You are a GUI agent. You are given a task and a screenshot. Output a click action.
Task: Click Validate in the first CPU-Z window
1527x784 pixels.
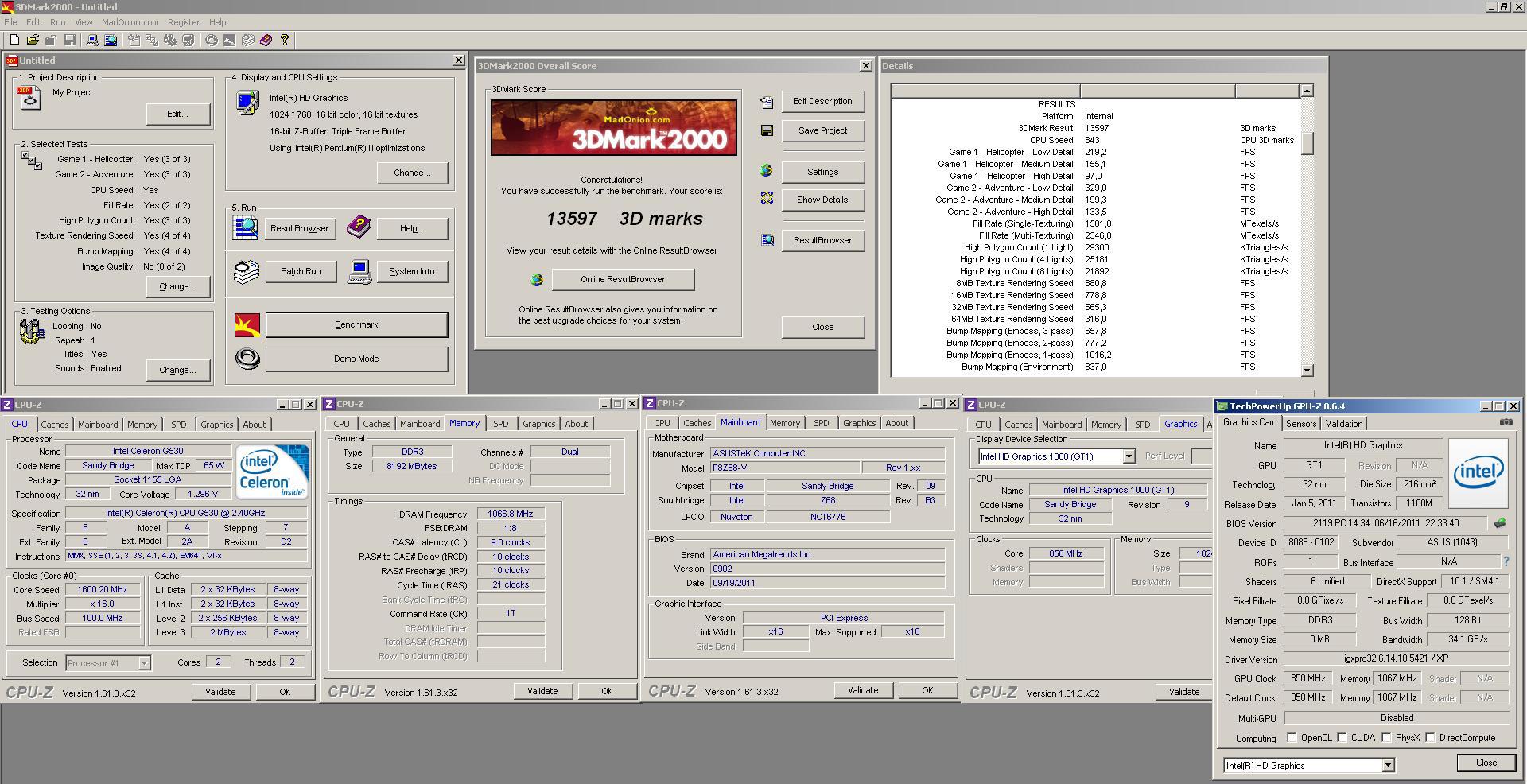click(x=220, y=692)
